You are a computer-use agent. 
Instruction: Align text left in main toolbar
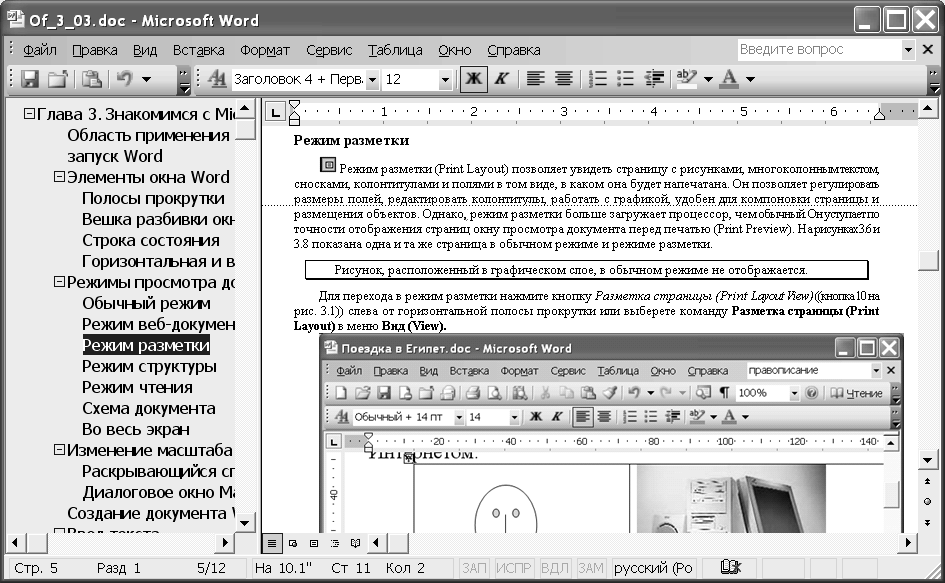pyautogui.click(x=535, y=79)
